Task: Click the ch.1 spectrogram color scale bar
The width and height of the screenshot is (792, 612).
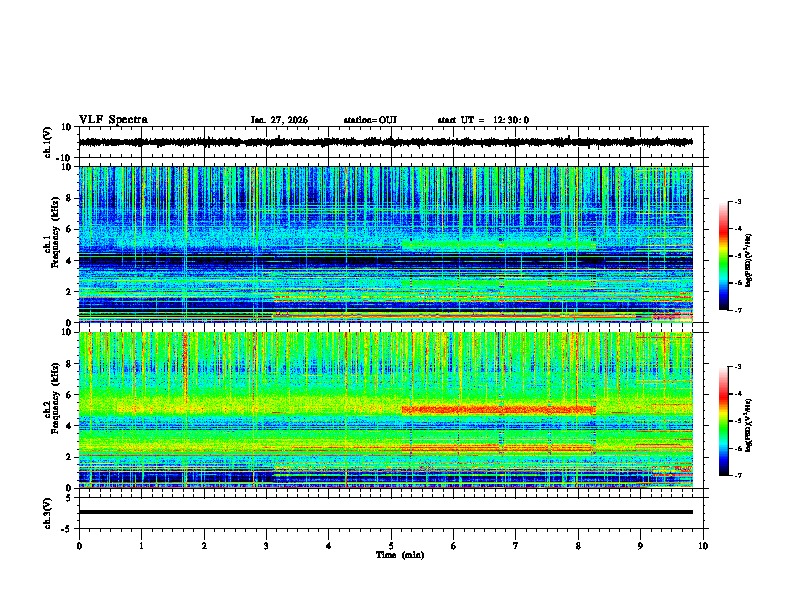Action: [723, 256]
